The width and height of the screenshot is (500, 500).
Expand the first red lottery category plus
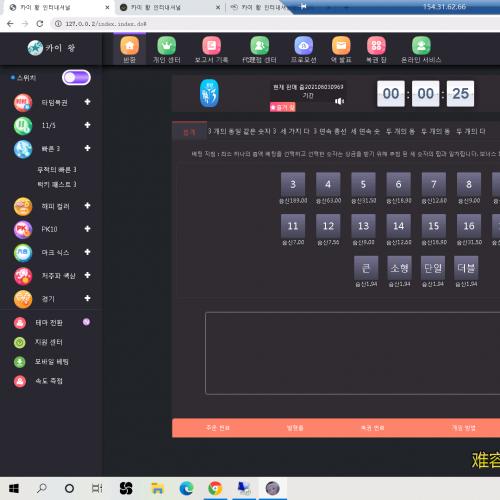tap(87, 102)
